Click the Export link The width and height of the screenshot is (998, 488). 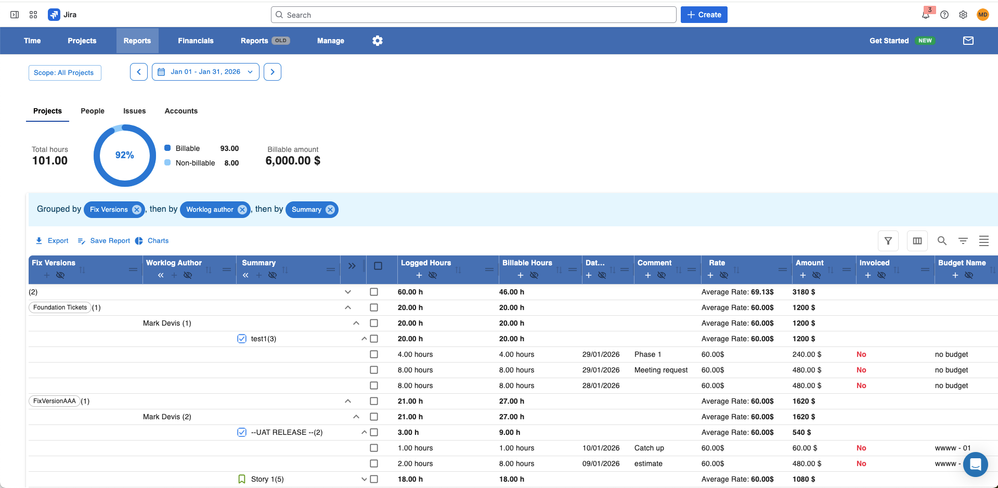[52, 241]
